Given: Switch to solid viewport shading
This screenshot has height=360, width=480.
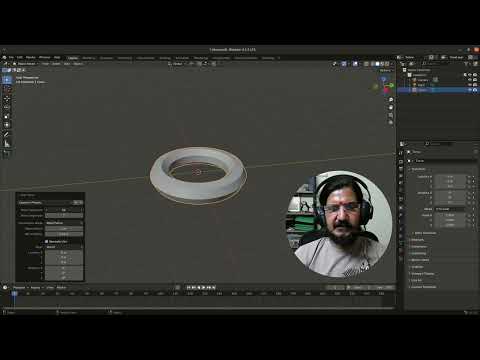Looking at the screenshot, I should click(x=378, y=64).
